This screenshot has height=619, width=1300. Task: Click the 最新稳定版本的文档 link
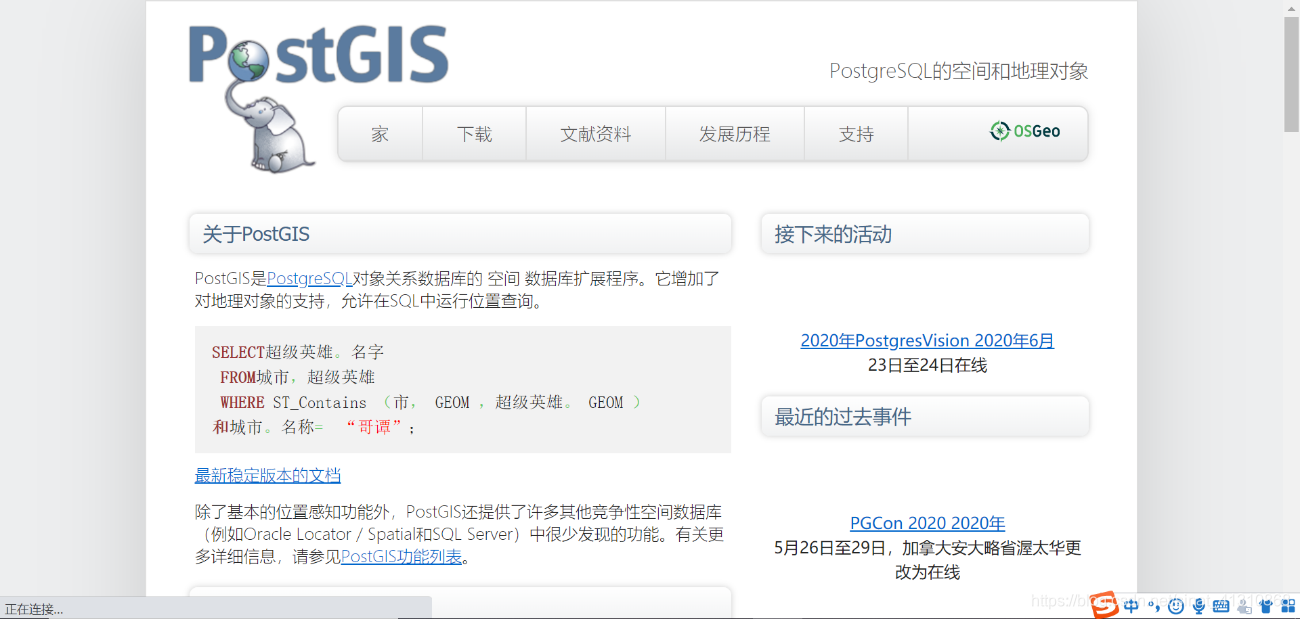pos(267,475)
